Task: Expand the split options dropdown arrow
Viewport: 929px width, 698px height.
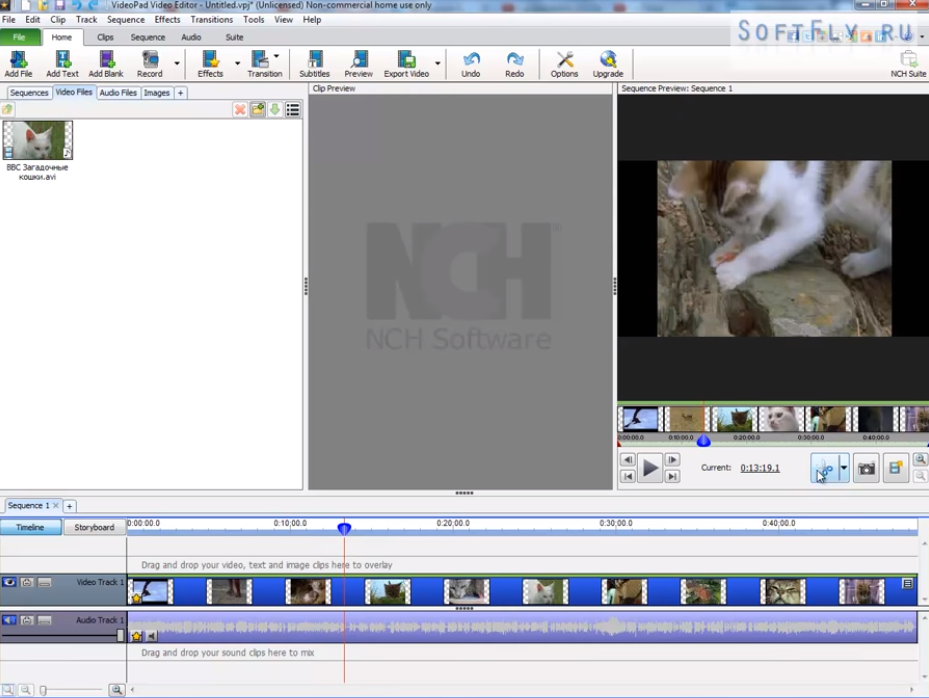Action: tap(844, 469)
